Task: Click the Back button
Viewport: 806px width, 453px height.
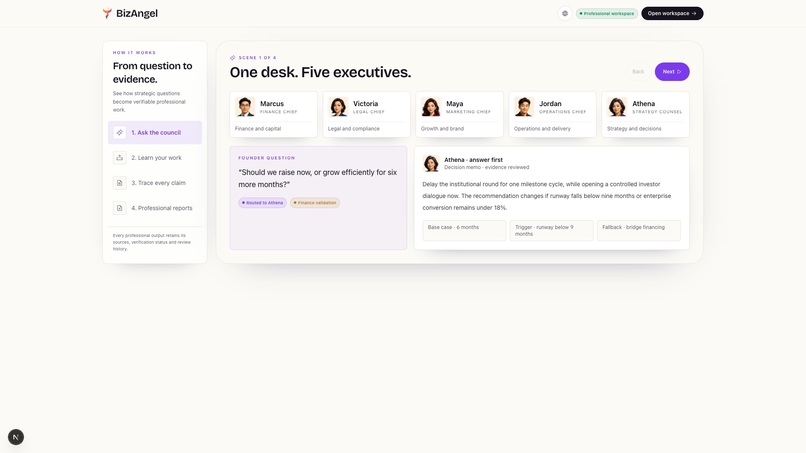Action: [x=638, y=71]
